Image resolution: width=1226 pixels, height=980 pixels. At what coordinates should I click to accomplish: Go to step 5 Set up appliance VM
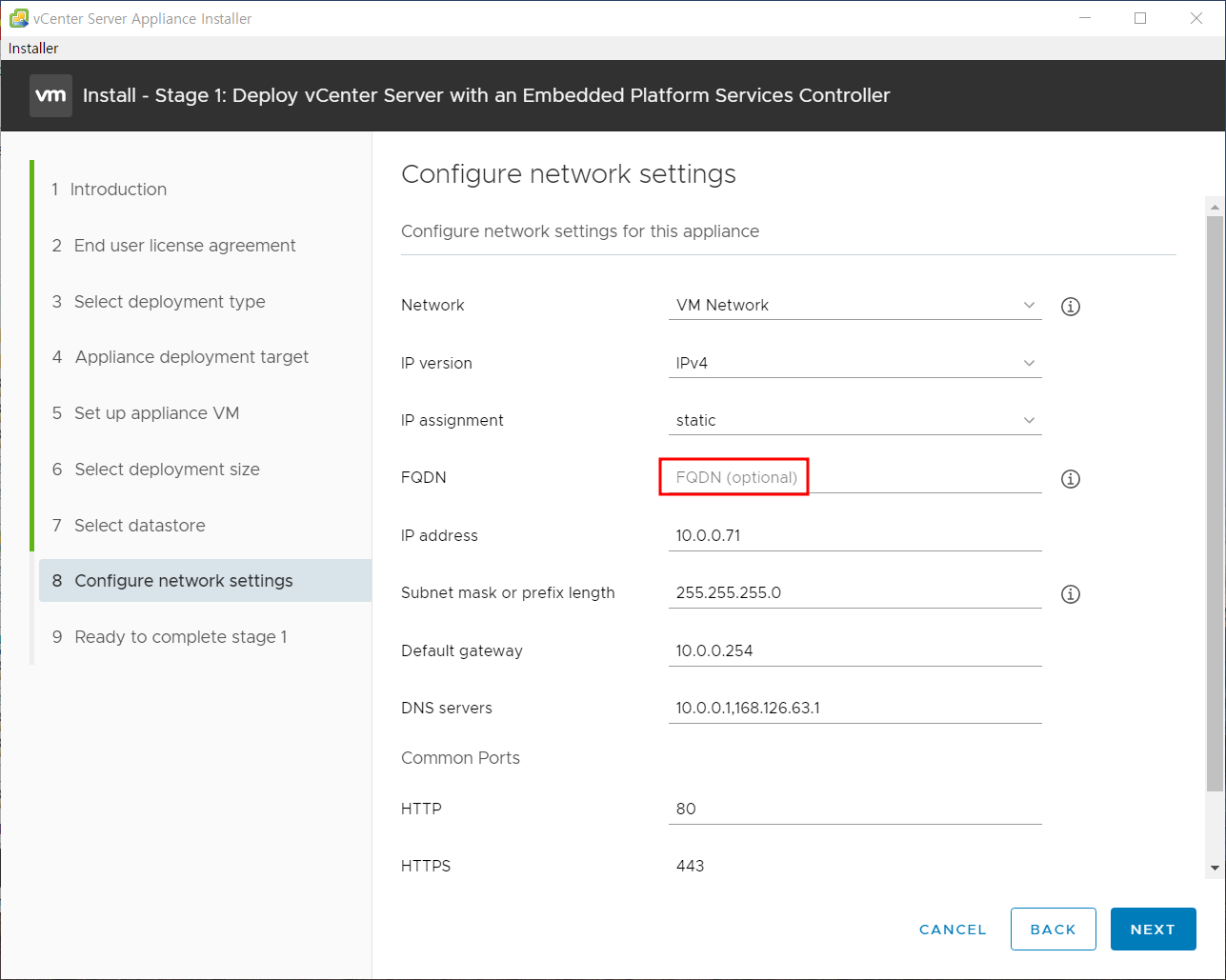(x=145, y=413)
